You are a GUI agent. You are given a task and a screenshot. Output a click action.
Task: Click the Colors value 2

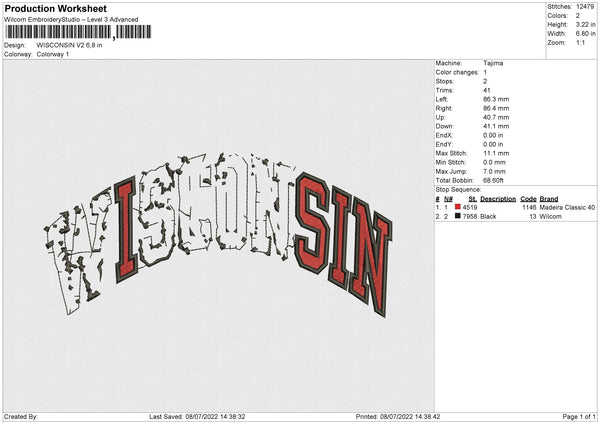click(578, 16)
